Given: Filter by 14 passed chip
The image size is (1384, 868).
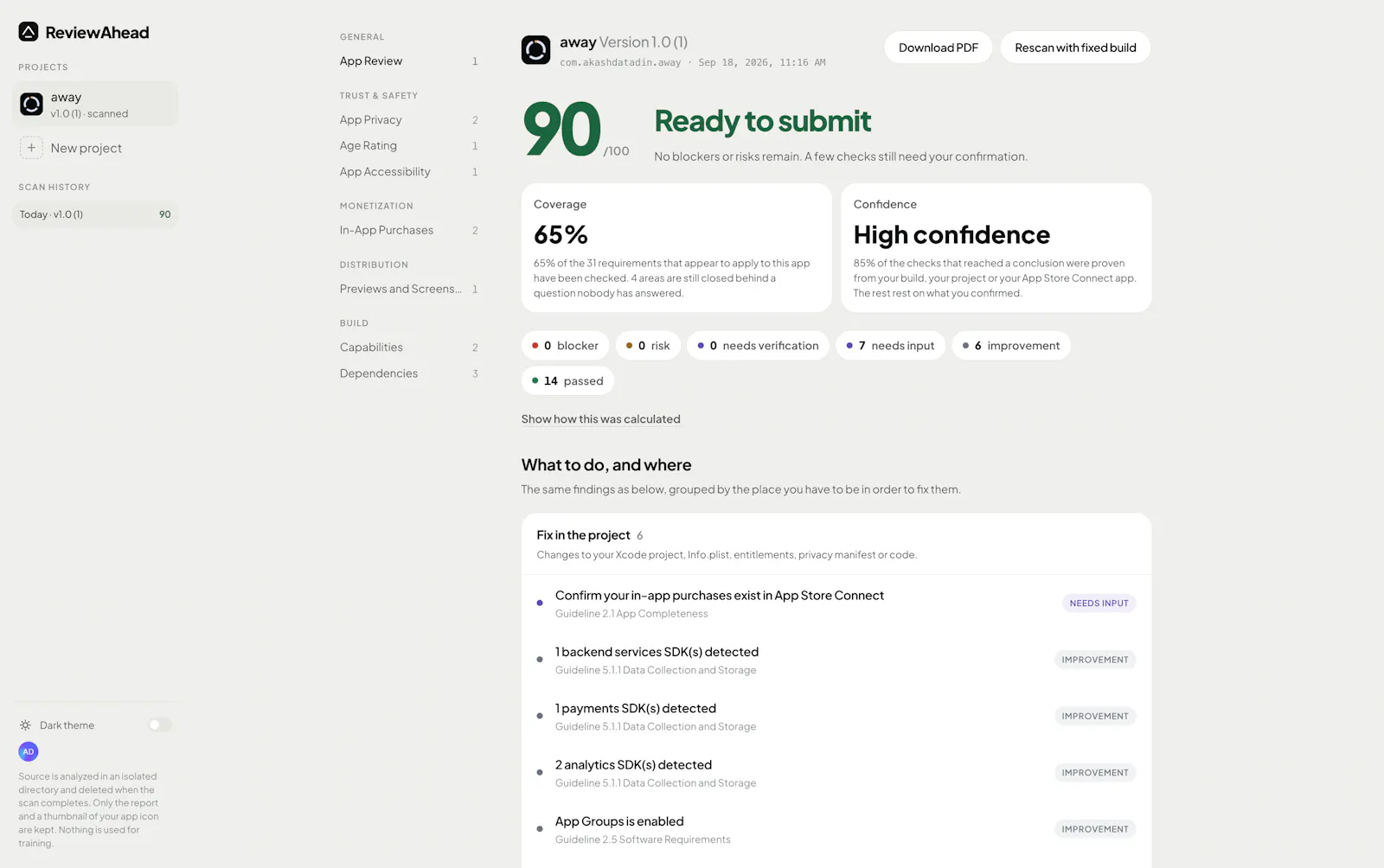Looking at the screenshot, I should click(x=567, y=381).
